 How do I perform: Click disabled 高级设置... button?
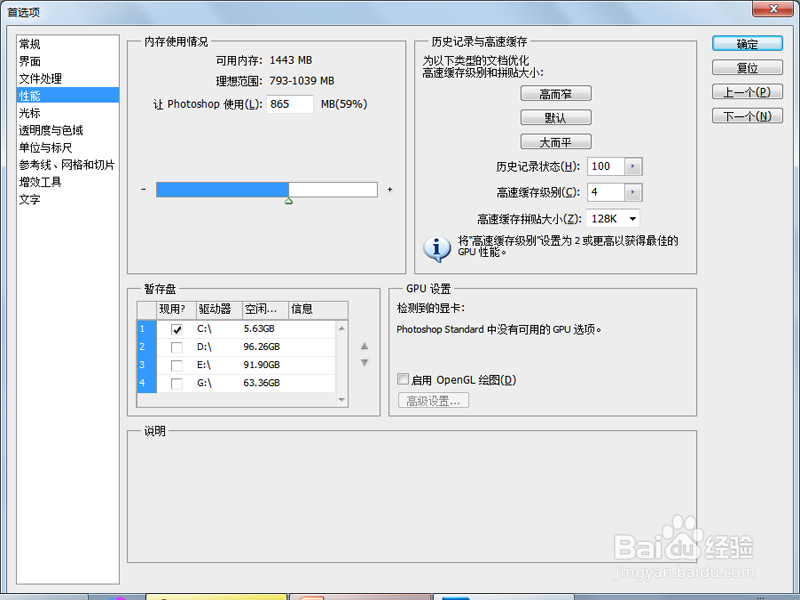click(433, 401)
